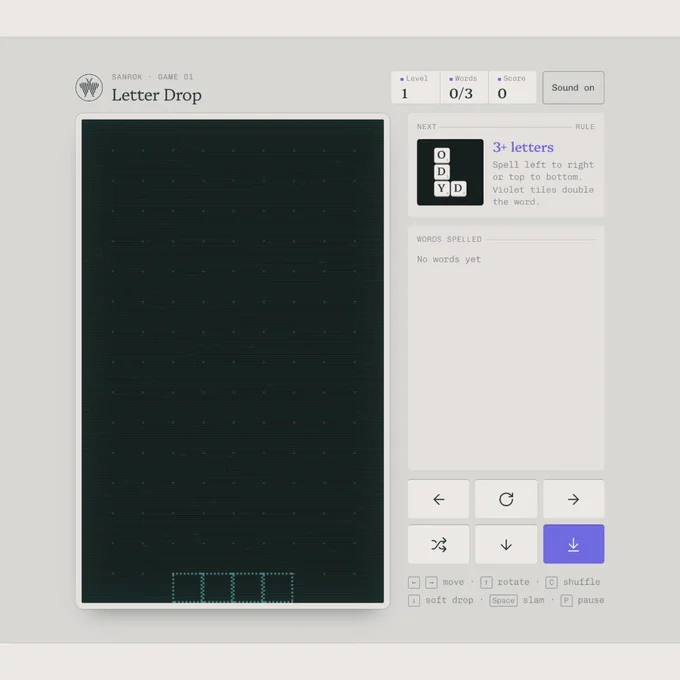Click the '3+ letters' rule heading
This screenshot has height=680, width=680.
pyautogui.click(x=523, y=147)
